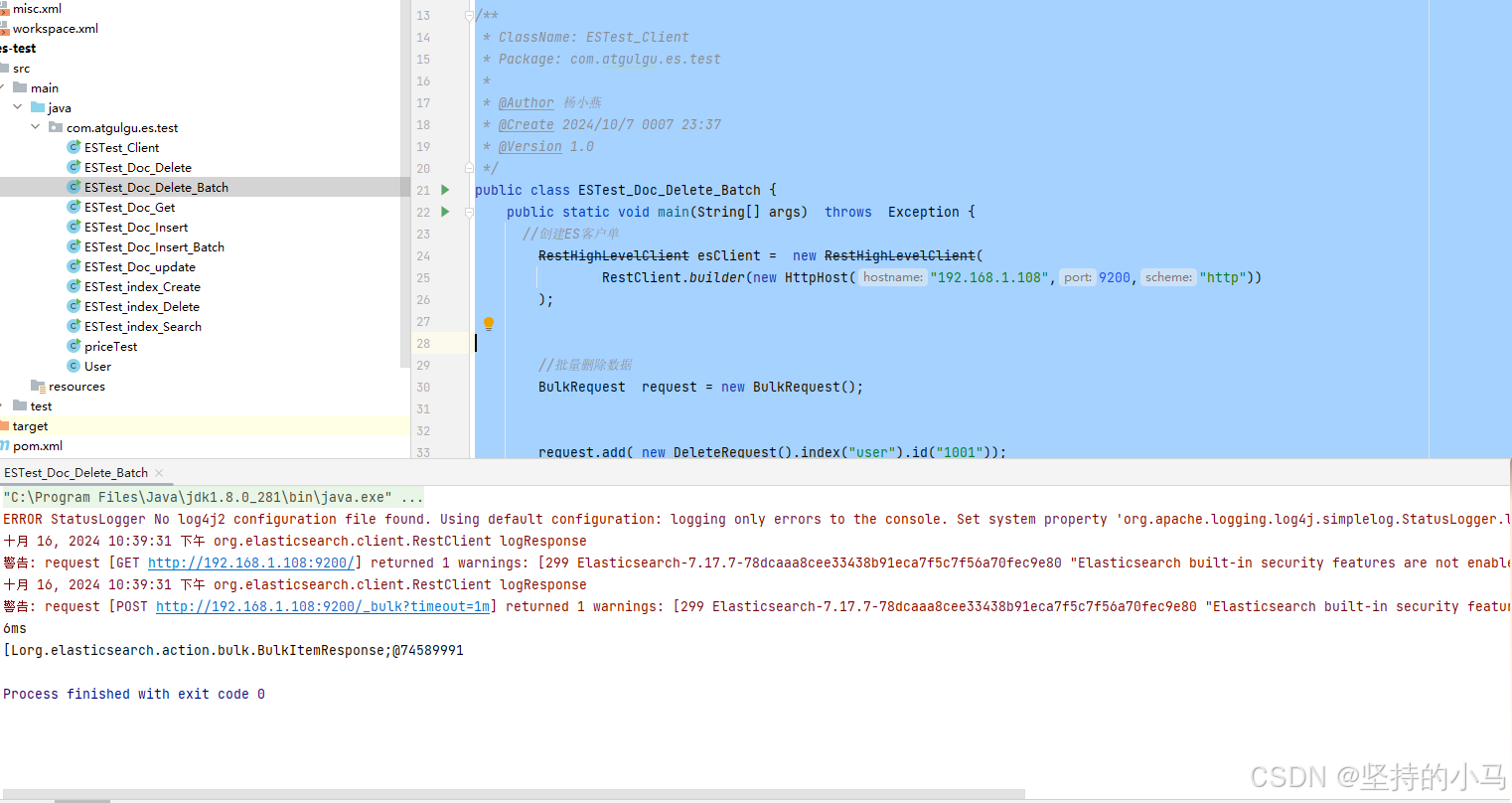The width and height of the screenshot is (1512, 803).
Task: Click the fold marker at line 20
Action: 469,168
